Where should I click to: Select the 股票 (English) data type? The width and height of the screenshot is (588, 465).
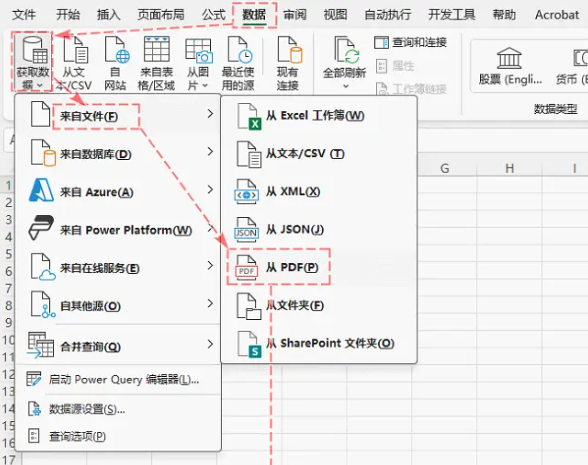click(x=510, y=66)
